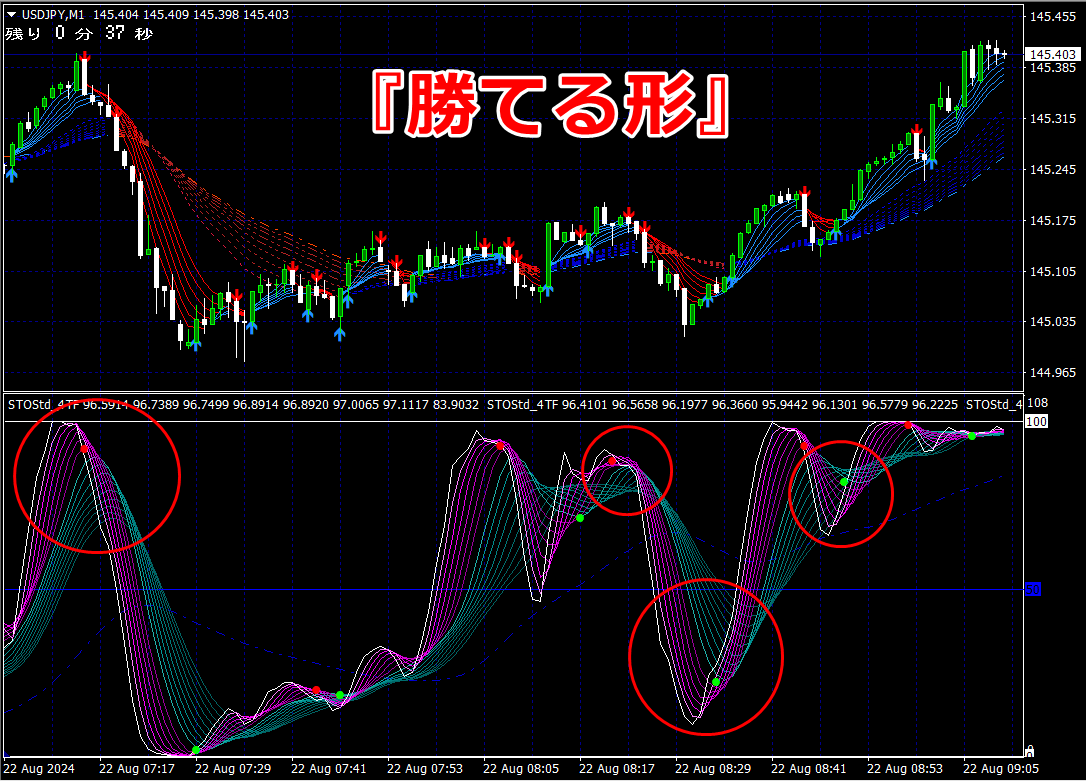The height and width of the screenshot is (782, 1086).
Task: Click the first STOStd_4TF indicator label
Action: click(44, 405)
